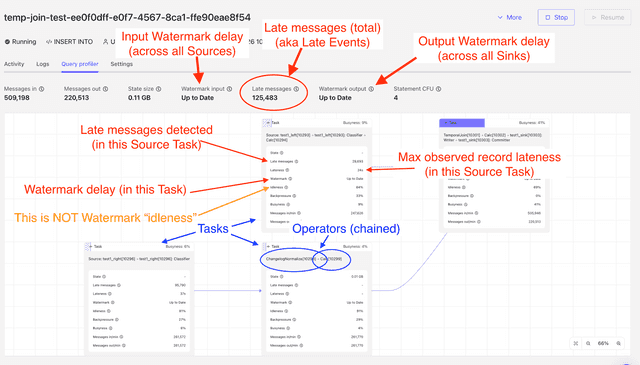Zoom in on the task graph
Screen dimensions: 640x365
618,343
